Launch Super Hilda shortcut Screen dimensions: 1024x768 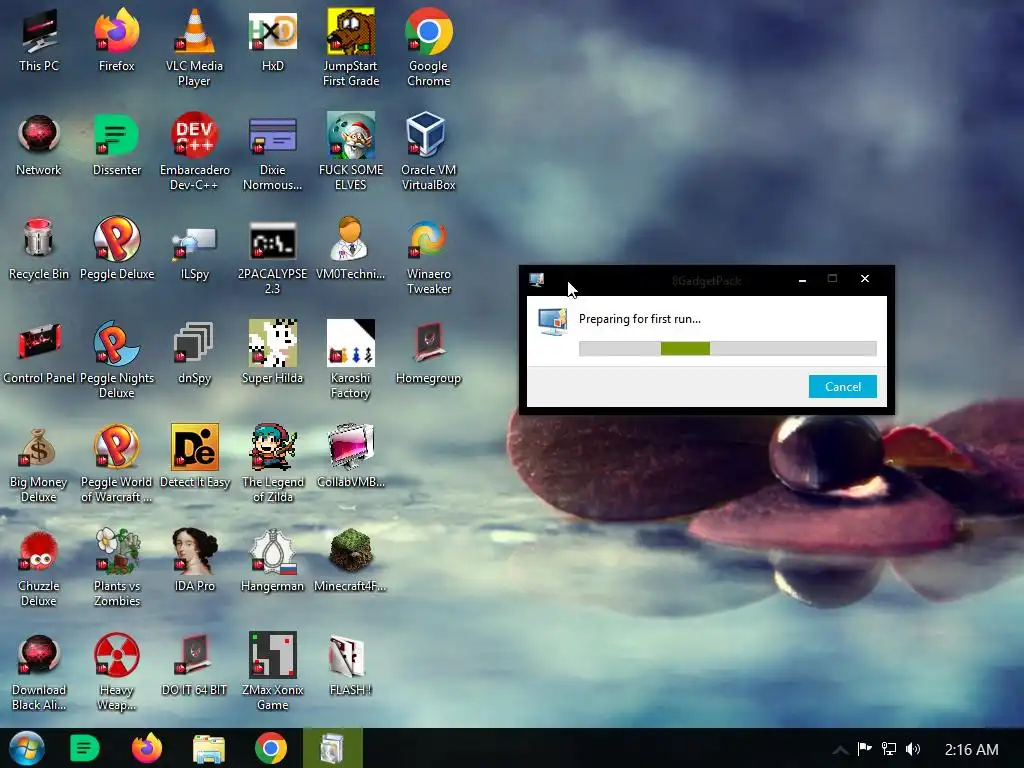click(x=272, y=352)
